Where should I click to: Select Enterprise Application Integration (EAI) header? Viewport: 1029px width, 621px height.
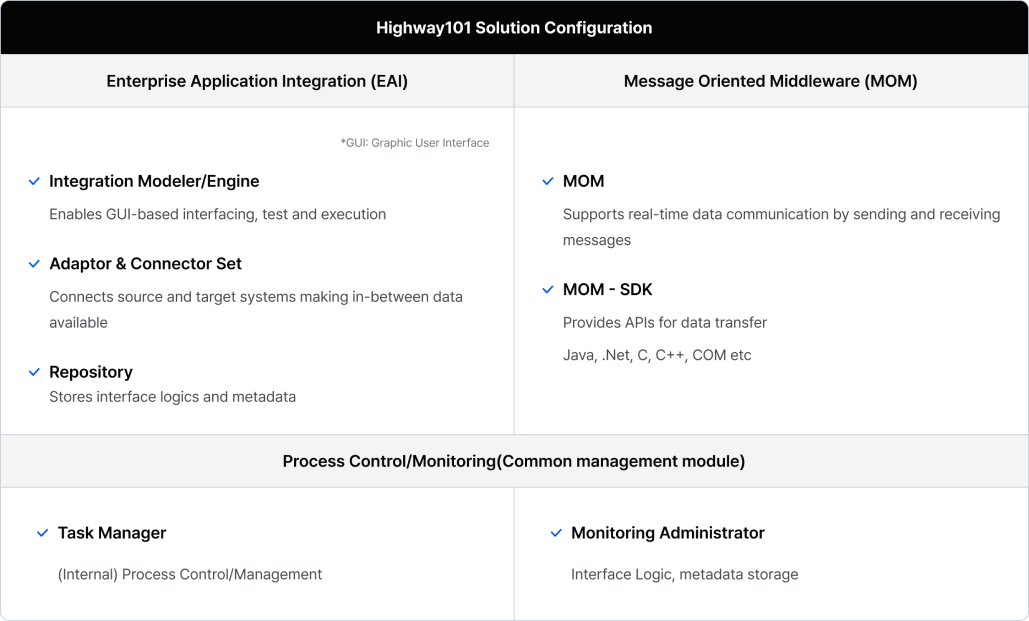[257, 81]
